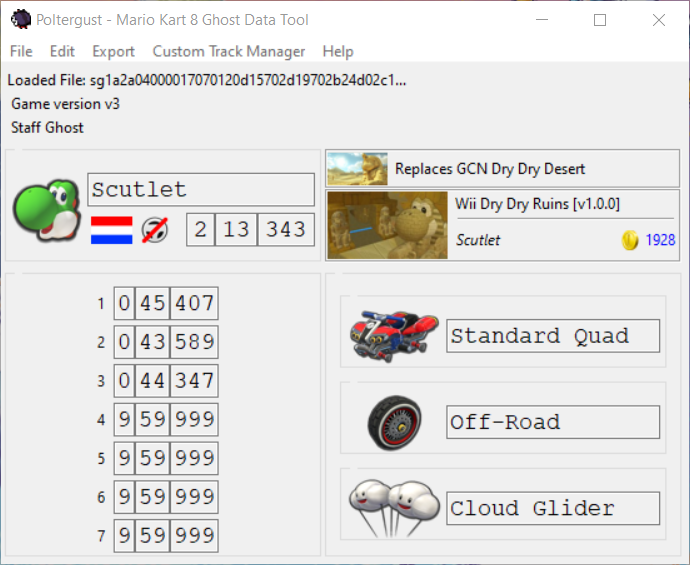The image size is (690, 565).
Task: Click the Netherlands flag icon
Action: pos(112,230)
